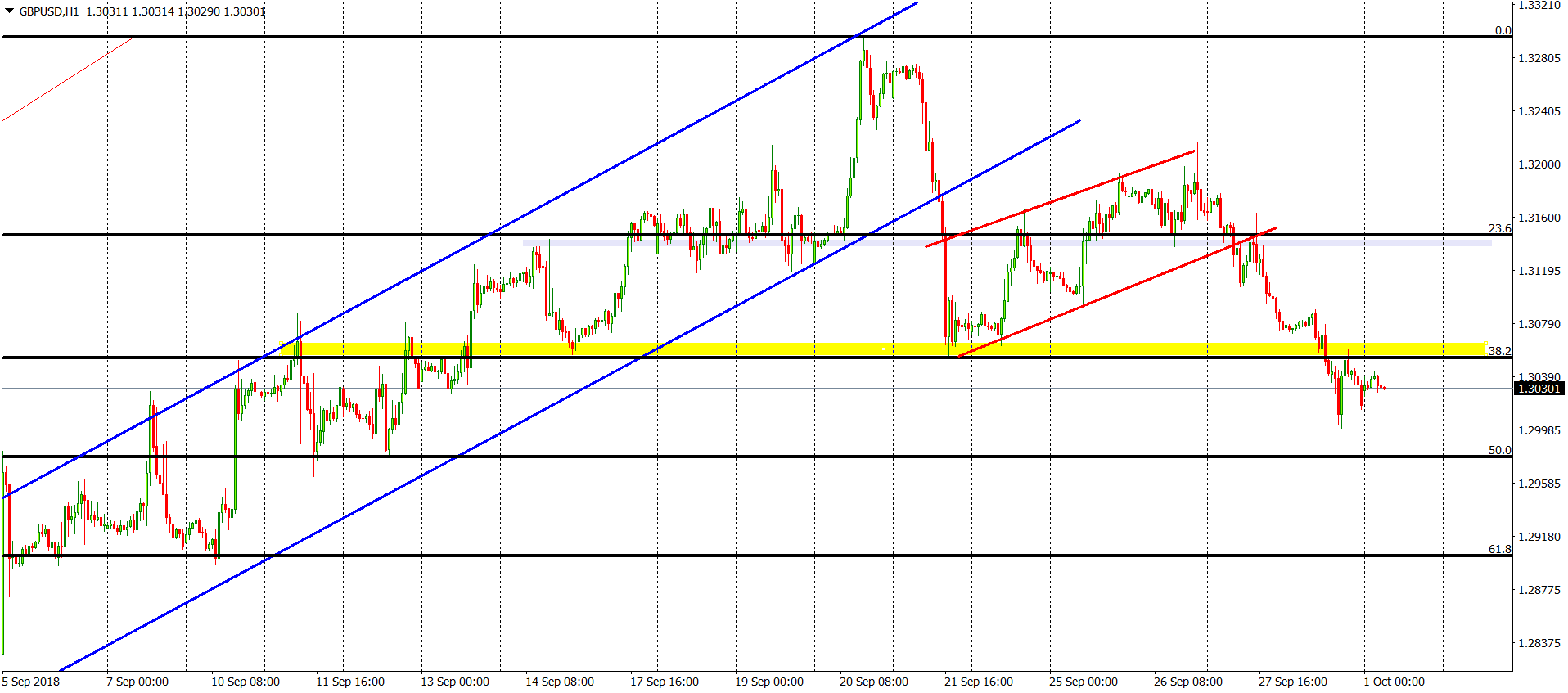Click the 11 Sep 16:00 time label
Screen dimensions: 1568x693
pyautogui.click(x=350, y=682)
